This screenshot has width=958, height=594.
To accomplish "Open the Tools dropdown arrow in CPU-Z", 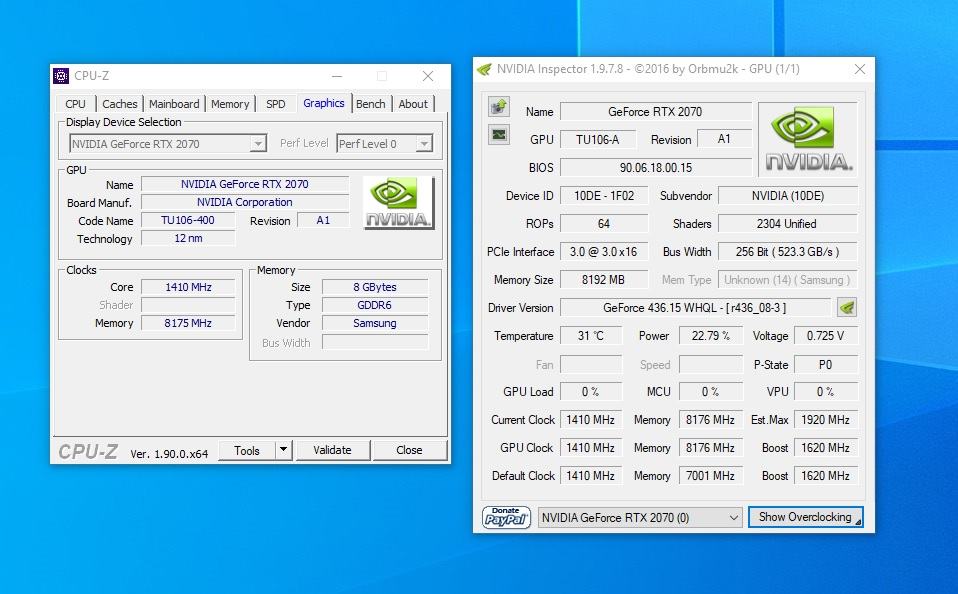I will [283, 450].
